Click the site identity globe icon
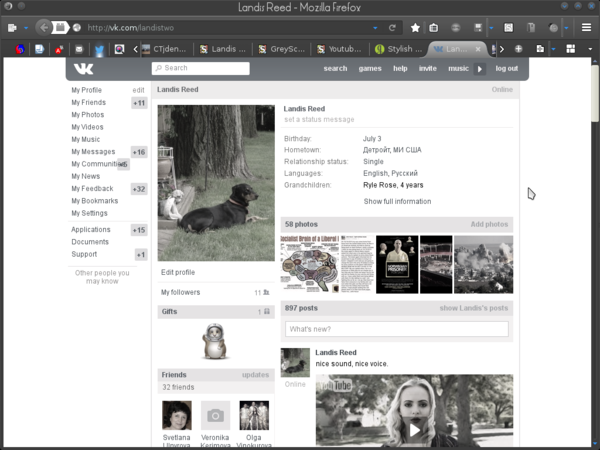Viewport: 600px width, 450px height. [x=77, y=28]
